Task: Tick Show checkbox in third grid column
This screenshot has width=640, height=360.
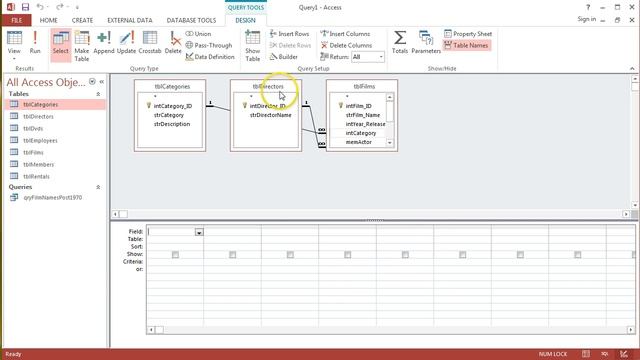Action: point(290,255)
